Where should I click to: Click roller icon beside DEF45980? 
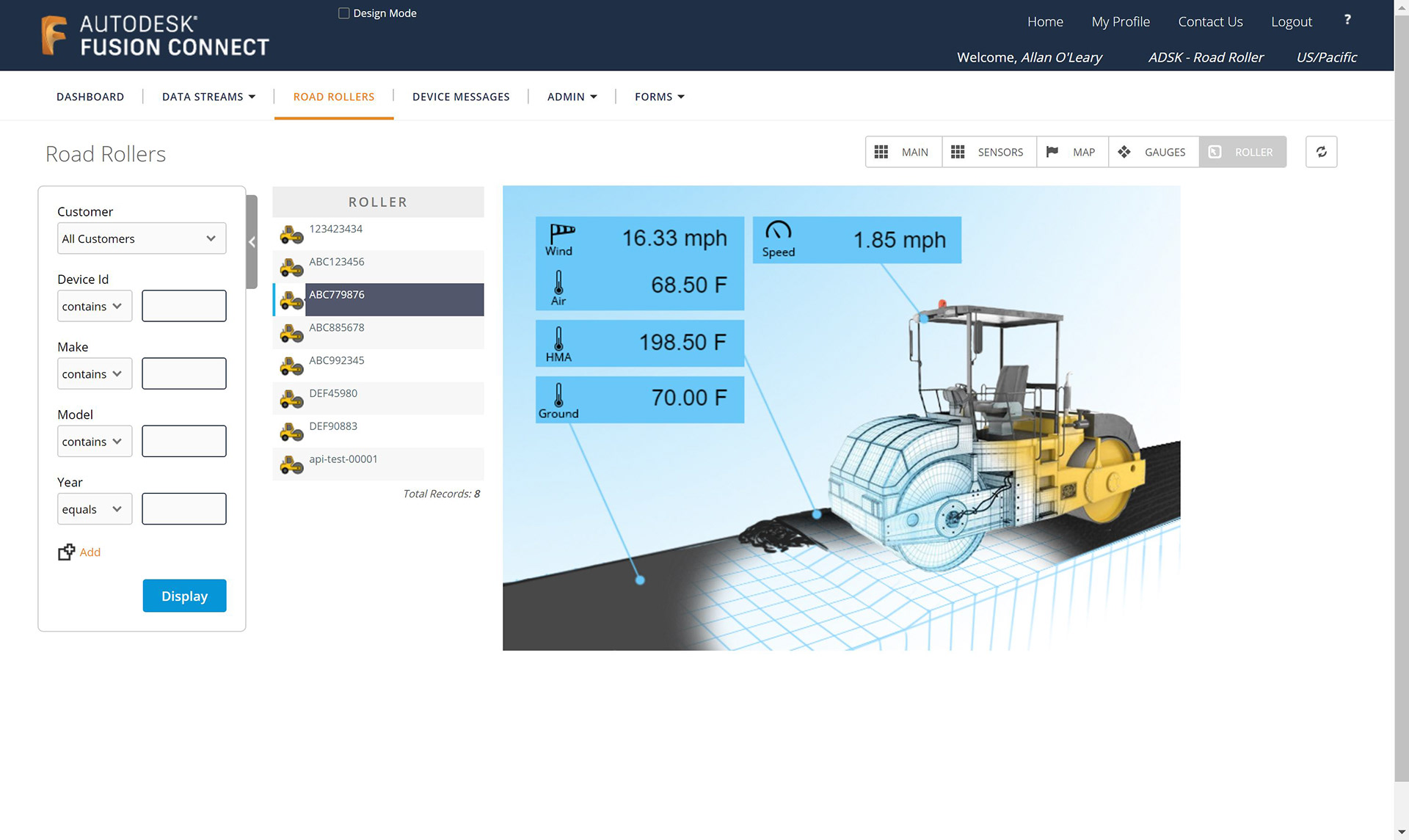[291, 398]
